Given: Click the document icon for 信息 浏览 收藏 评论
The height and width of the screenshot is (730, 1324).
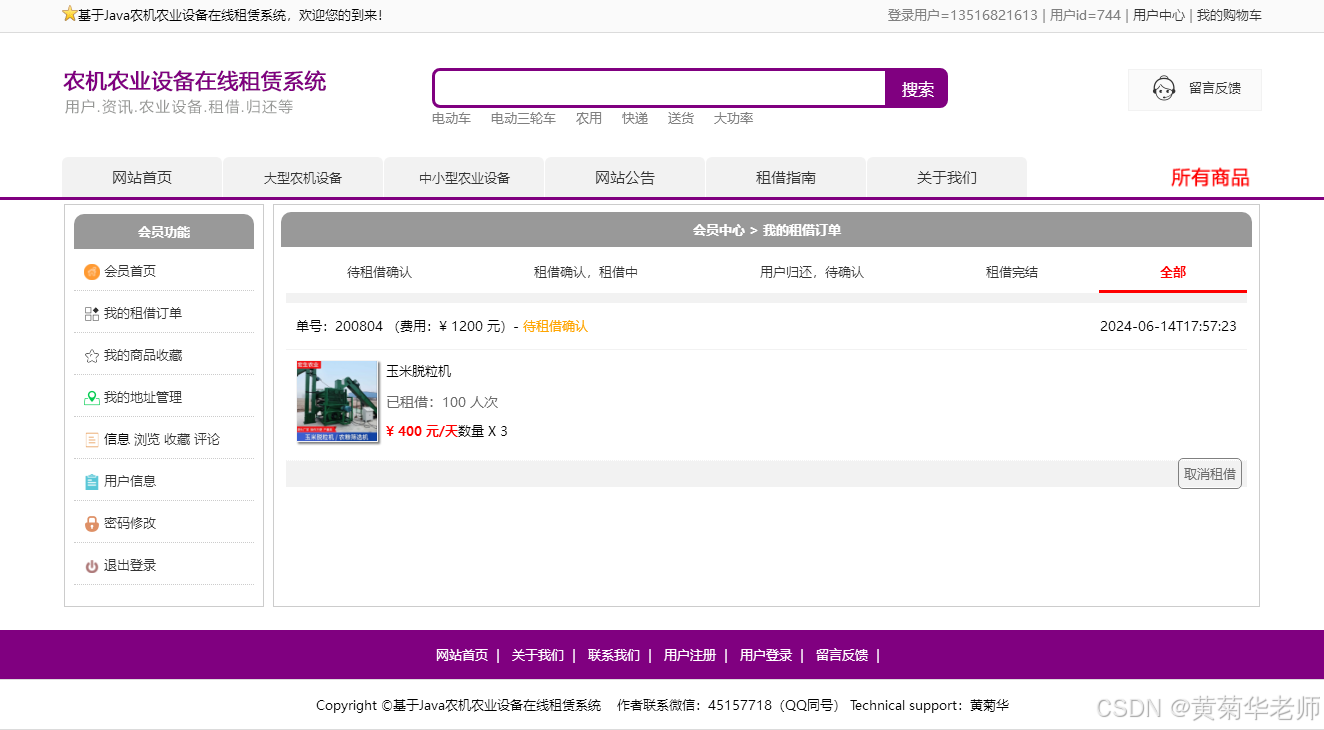Looking at the screenshot, I should [x=90, y=438].
